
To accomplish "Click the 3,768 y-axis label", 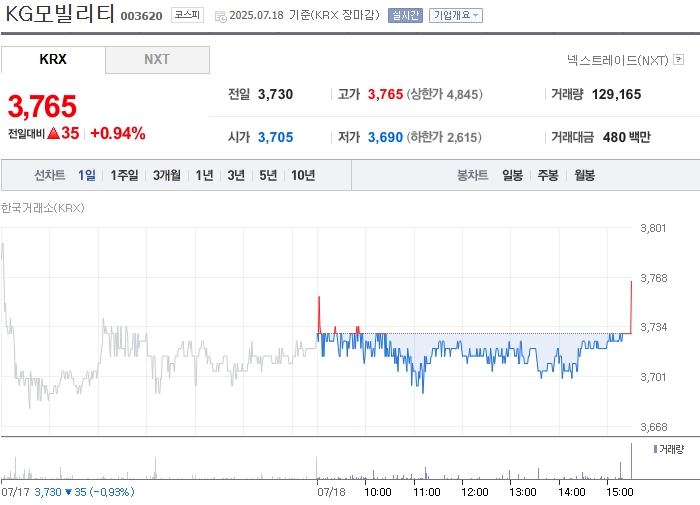I will pos(654,278).
